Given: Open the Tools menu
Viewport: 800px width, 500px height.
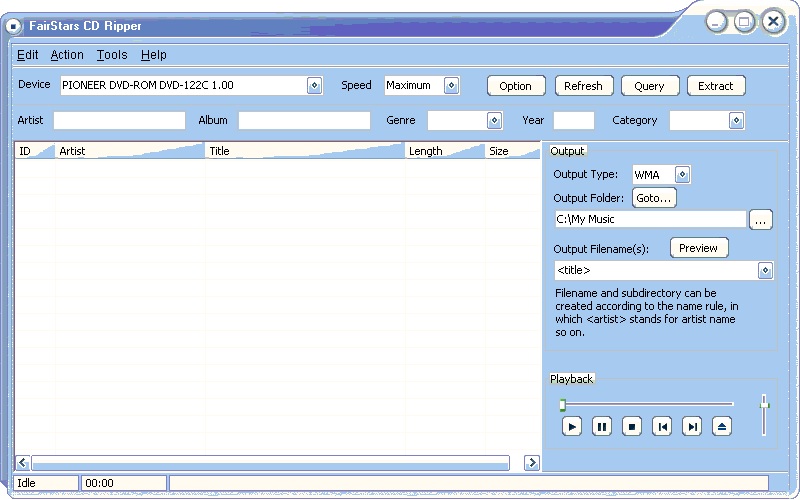Looking at the screenshot, I should (112, 55).
